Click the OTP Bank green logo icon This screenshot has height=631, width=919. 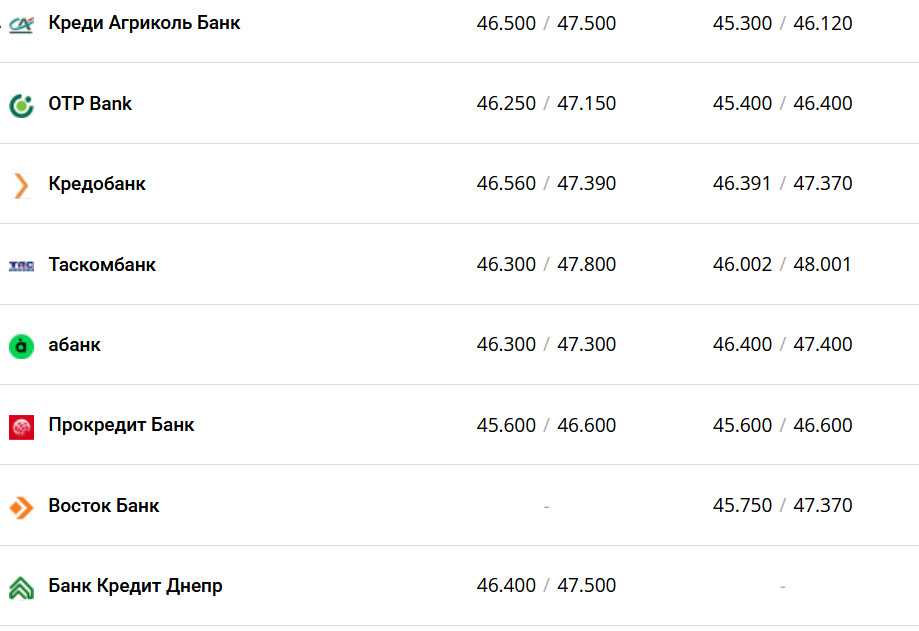point(21,105)
